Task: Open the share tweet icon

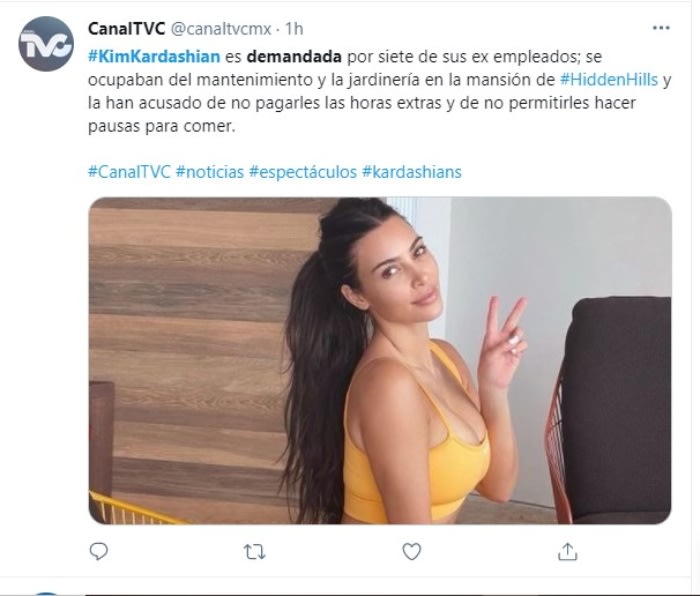Action: 567,552
